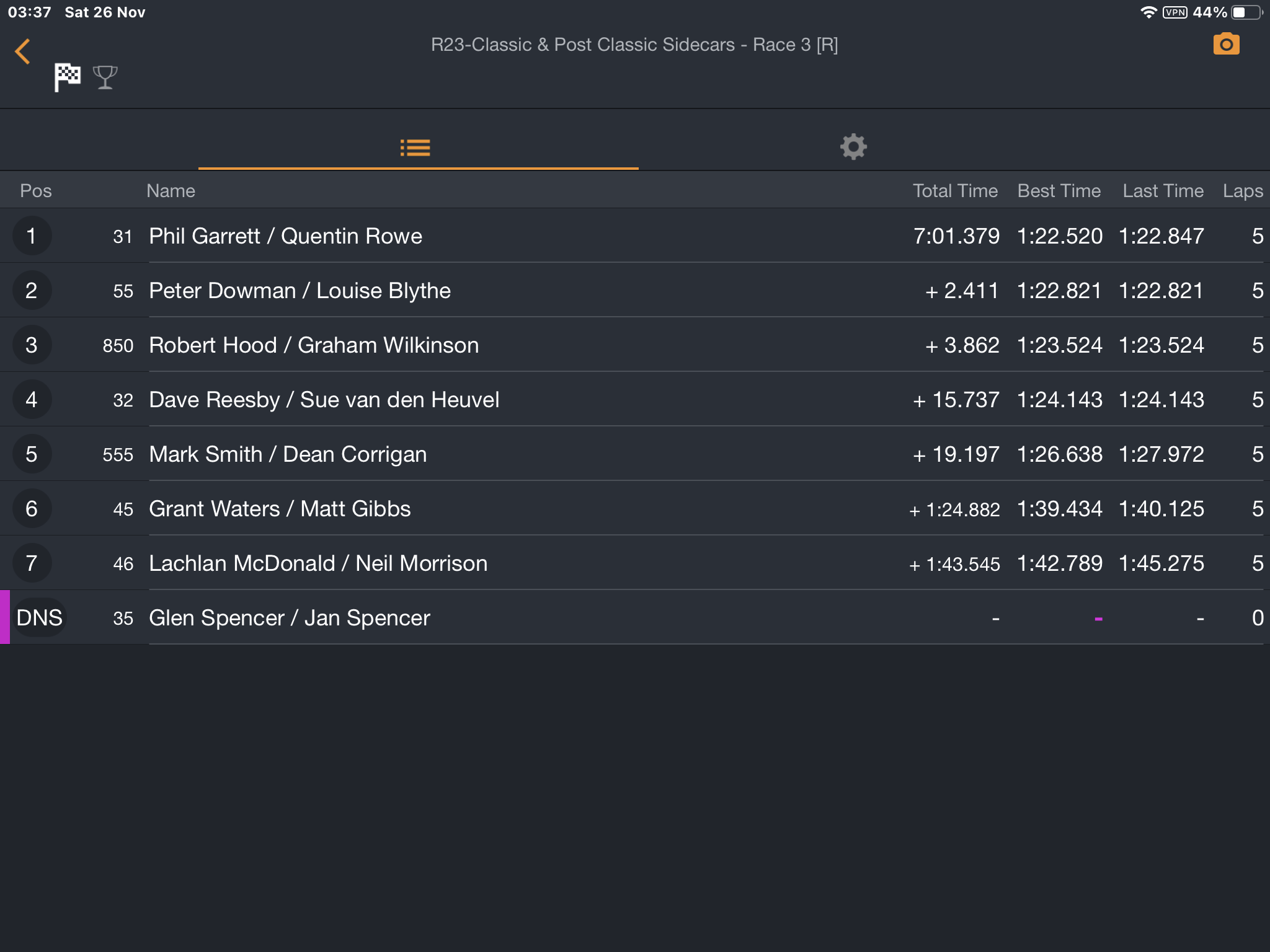Click best time 1:42.789
This screenshot has height=952, width=1270.
coord(1060,563)
